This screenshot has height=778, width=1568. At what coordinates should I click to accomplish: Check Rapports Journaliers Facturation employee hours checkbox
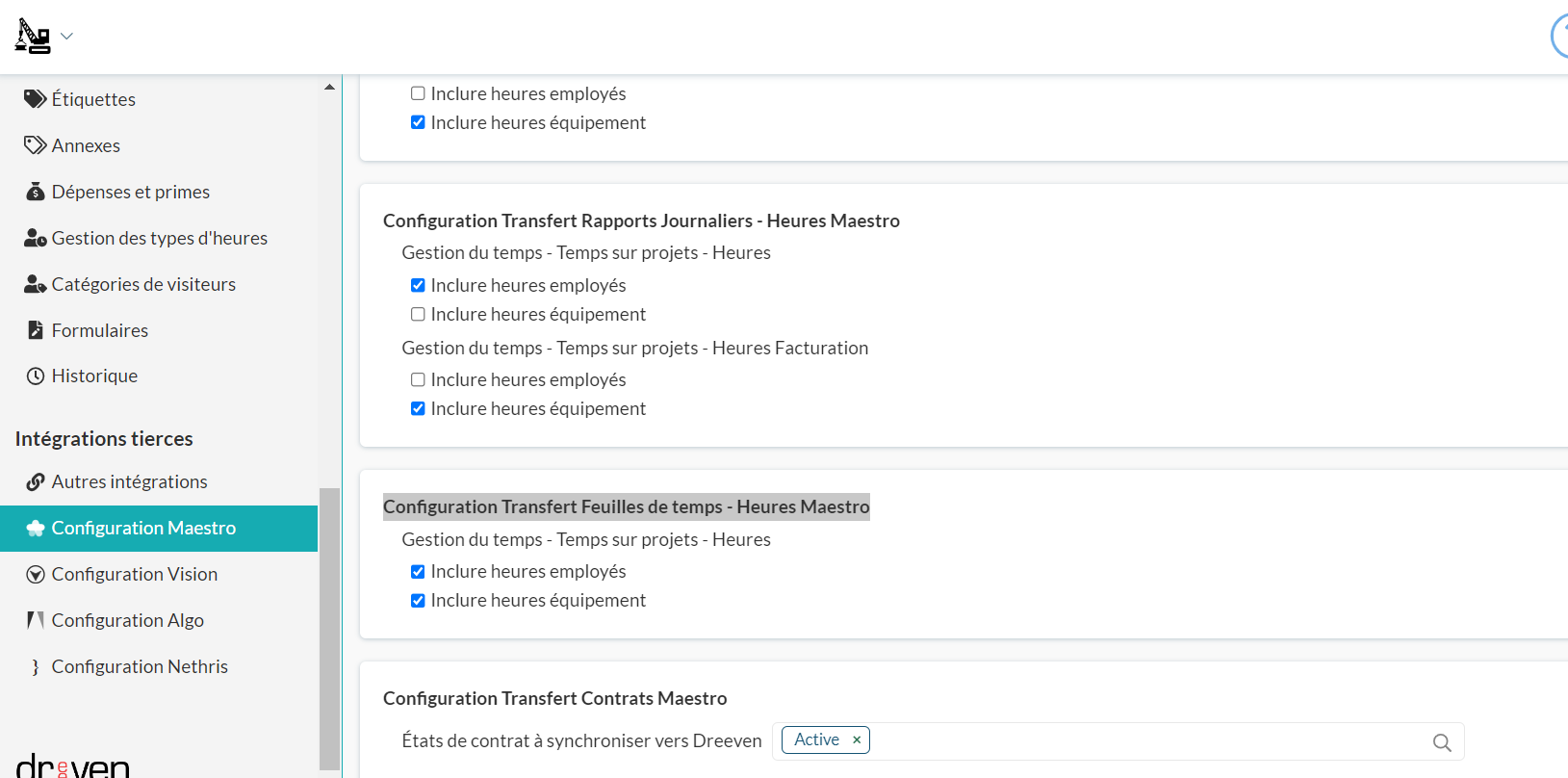point(418,379)
